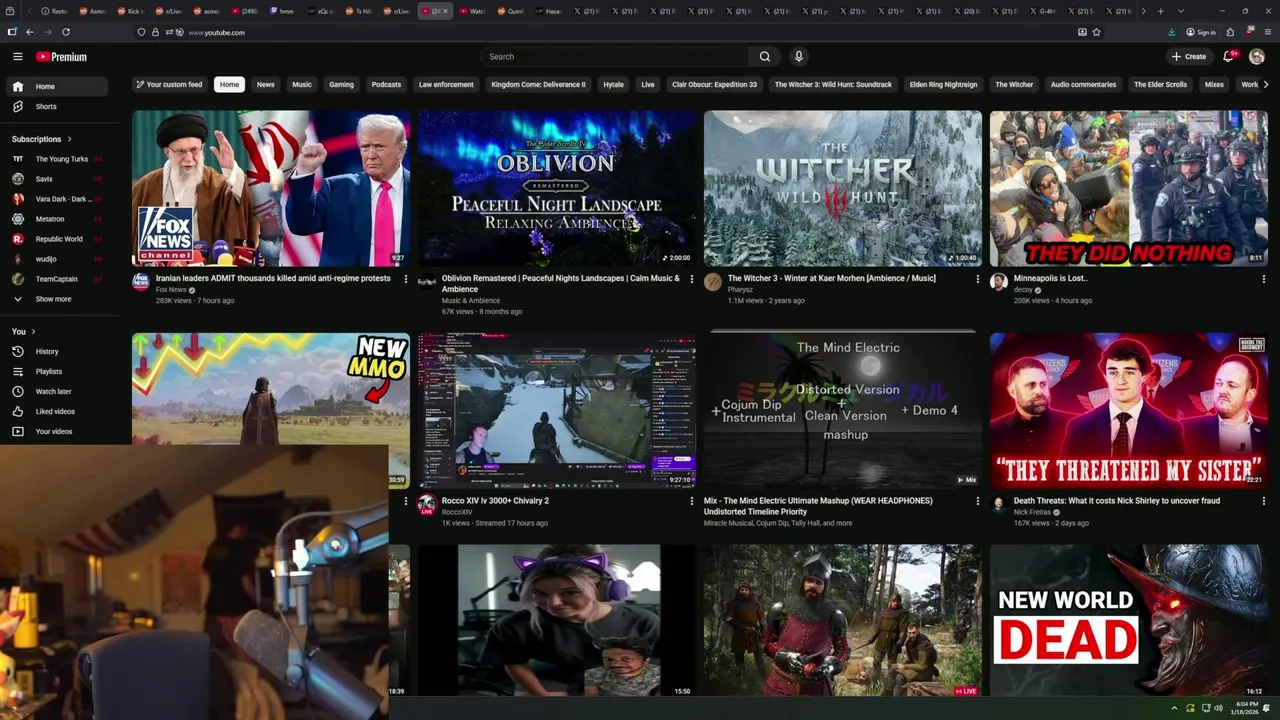Select the Elden Ring Nightreign chip
1280x720 pixels.
tap(943, 85)
